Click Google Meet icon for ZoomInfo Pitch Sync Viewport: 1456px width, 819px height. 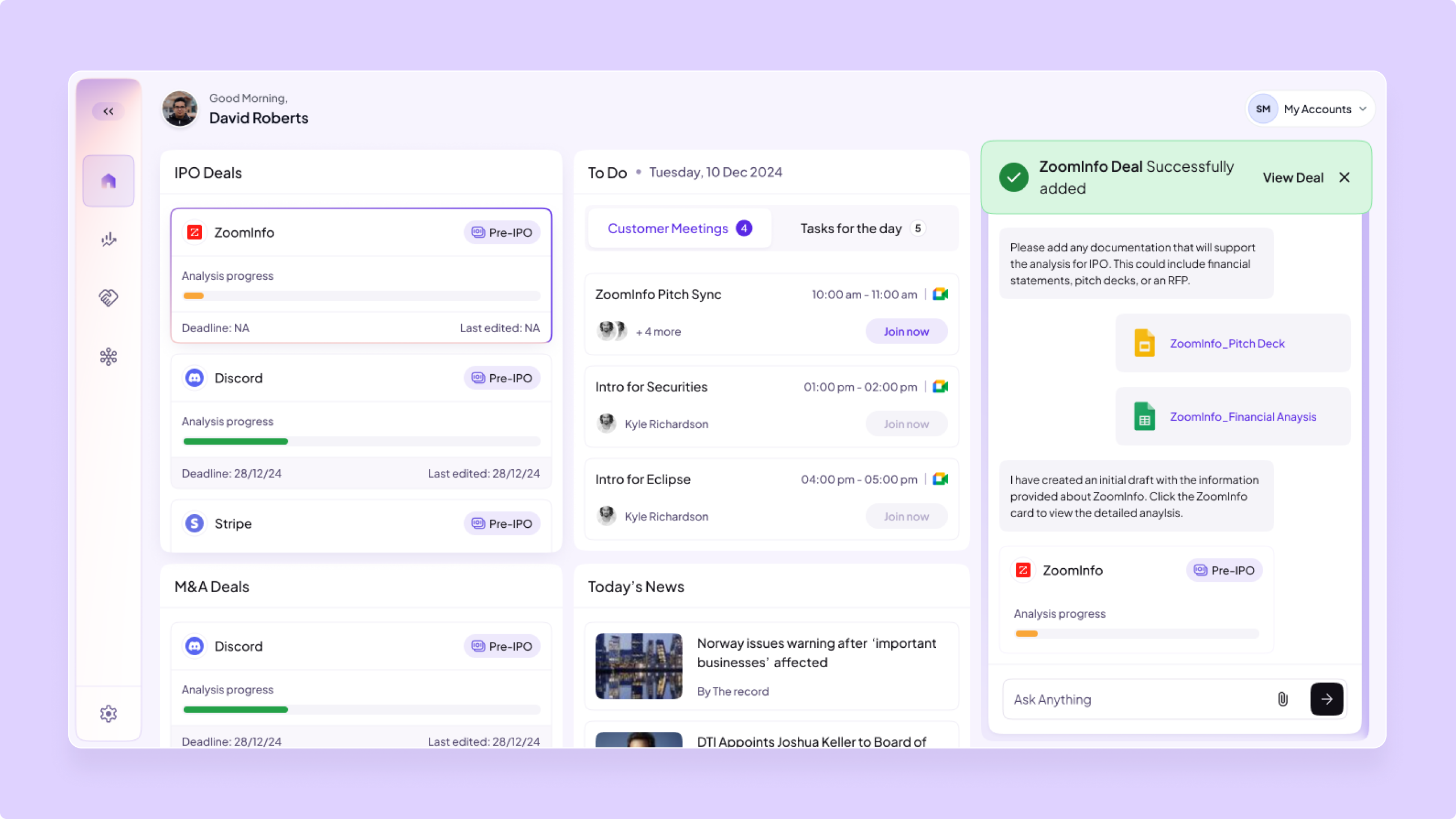tap(940, 294)
